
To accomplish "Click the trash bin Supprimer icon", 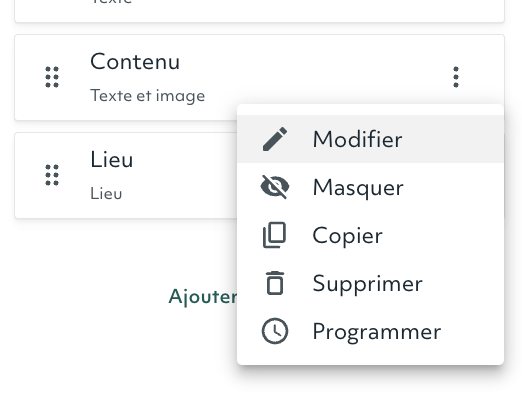I will pyautogui.click(x=275, y=283).
